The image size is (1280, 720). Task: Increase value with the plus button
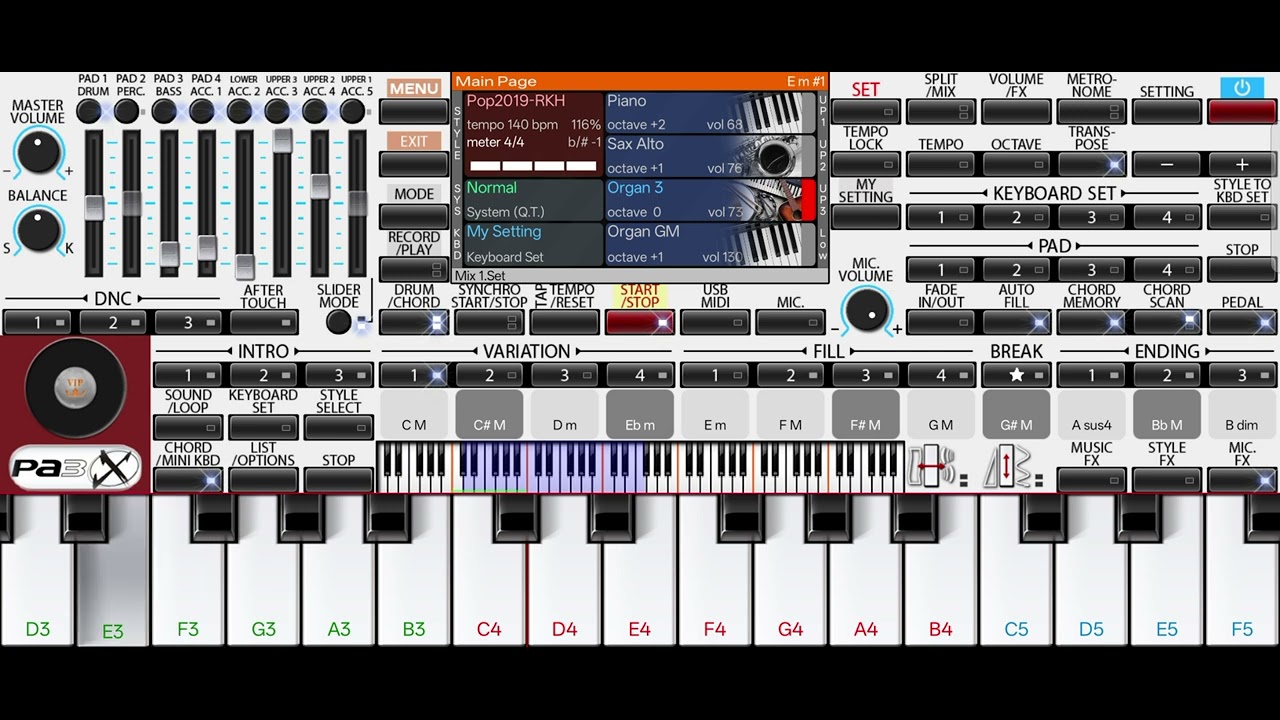pos(1242,164)
